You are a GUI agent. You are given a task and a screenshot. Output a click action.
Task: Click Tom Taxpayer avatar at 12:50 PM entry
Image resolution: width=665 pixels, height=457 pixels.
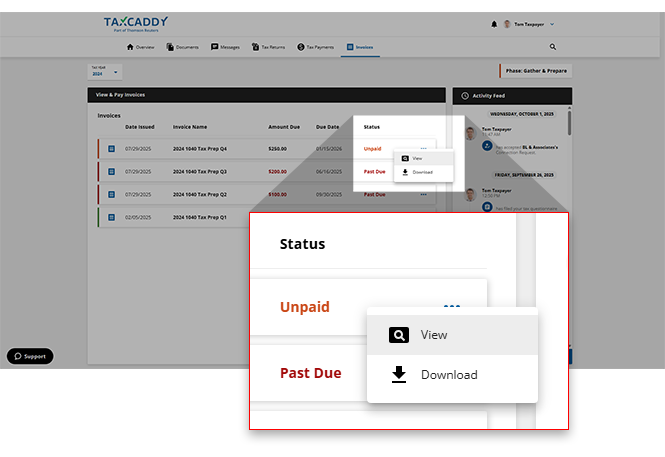pyautogui.click(x=470, y=195)
